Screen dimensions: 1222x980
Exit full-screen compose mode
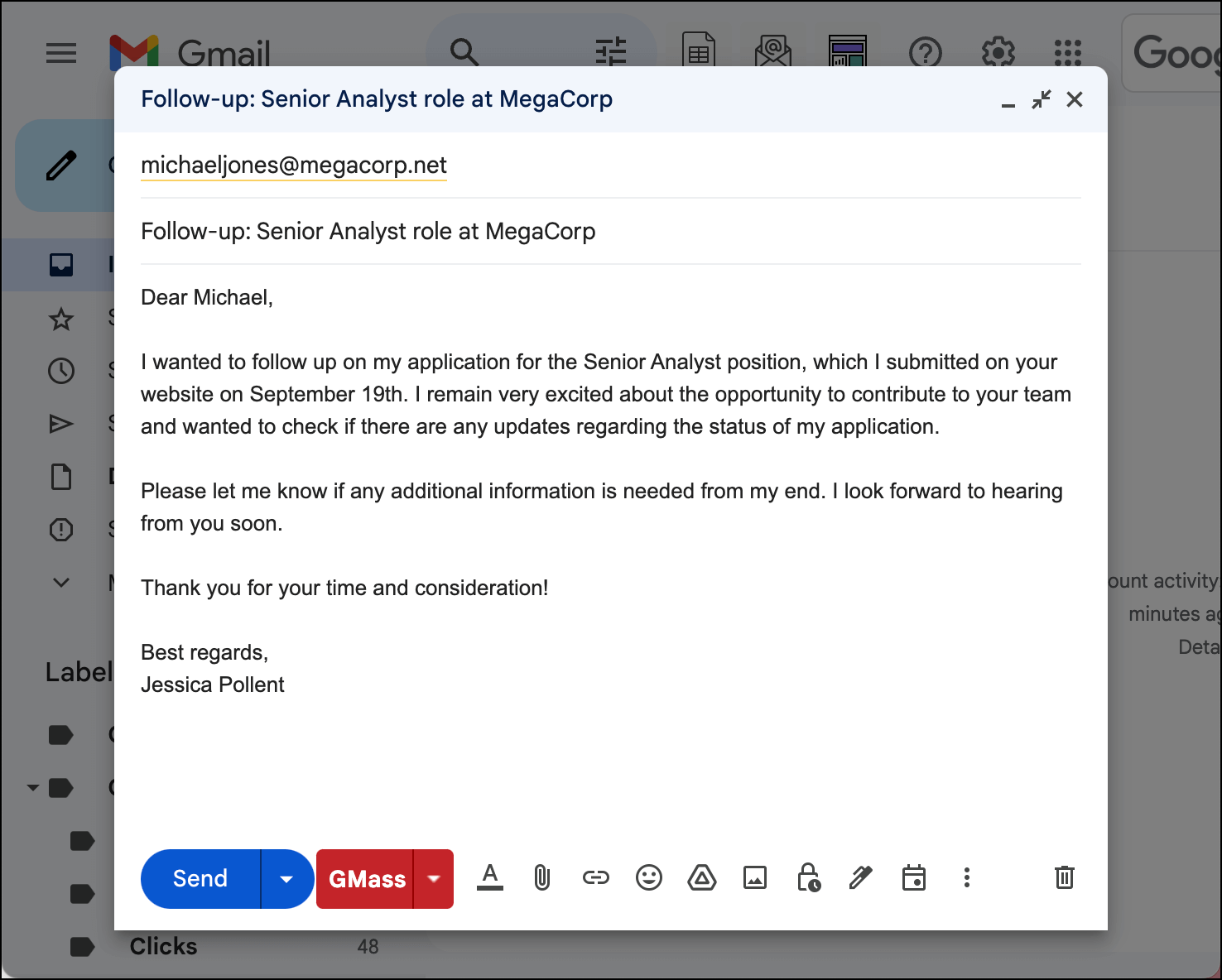pos(1042,99)
